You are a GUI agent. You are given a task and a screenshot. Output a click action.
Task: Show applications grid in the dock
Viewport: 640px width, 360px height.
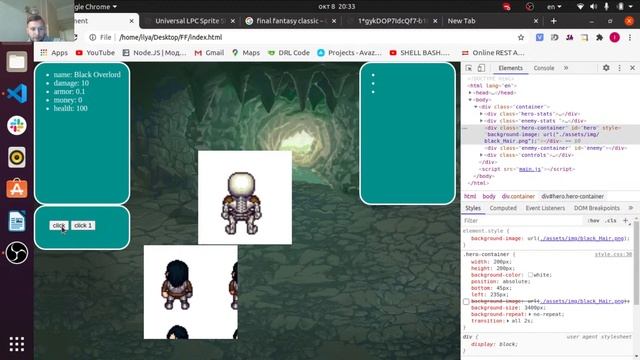coord(17,344)
